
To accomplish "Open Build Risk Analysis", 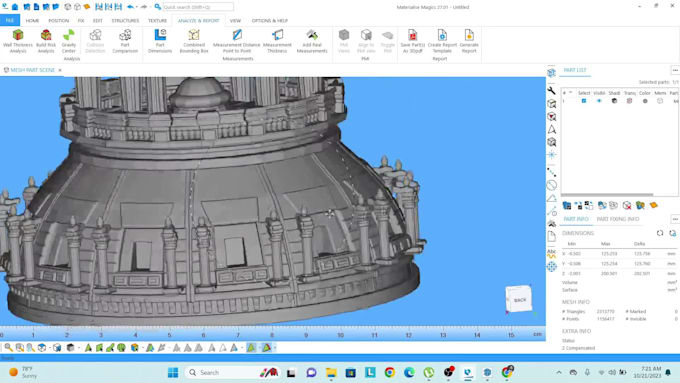I will click(x=46, y=41).
